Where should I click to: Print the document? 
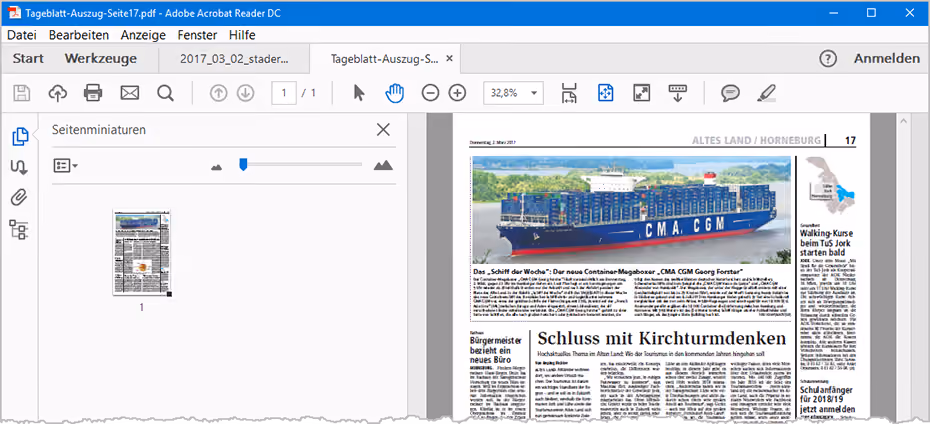[x=93, y=93]
